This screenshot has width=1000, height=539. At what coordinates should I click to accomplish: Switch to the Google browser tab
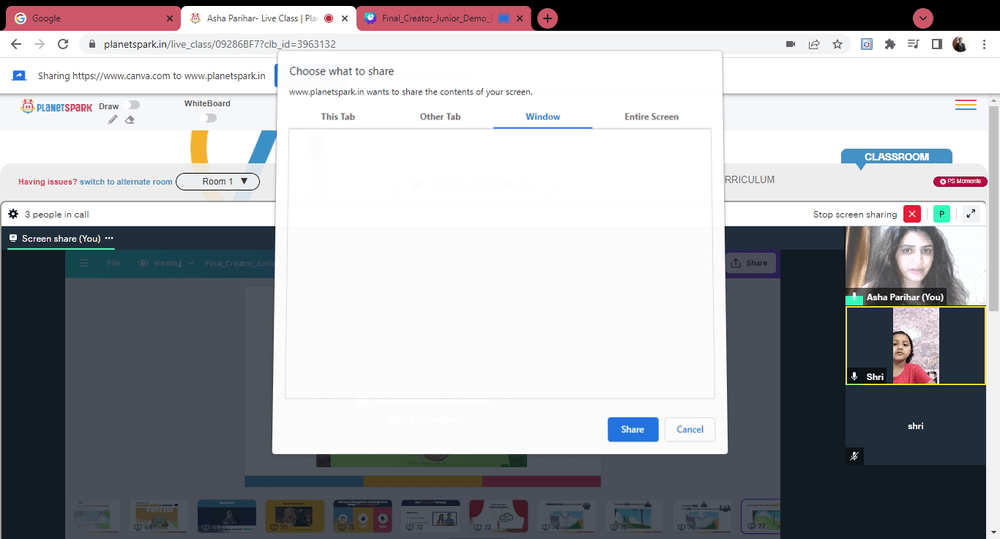[x=92, y=18]
